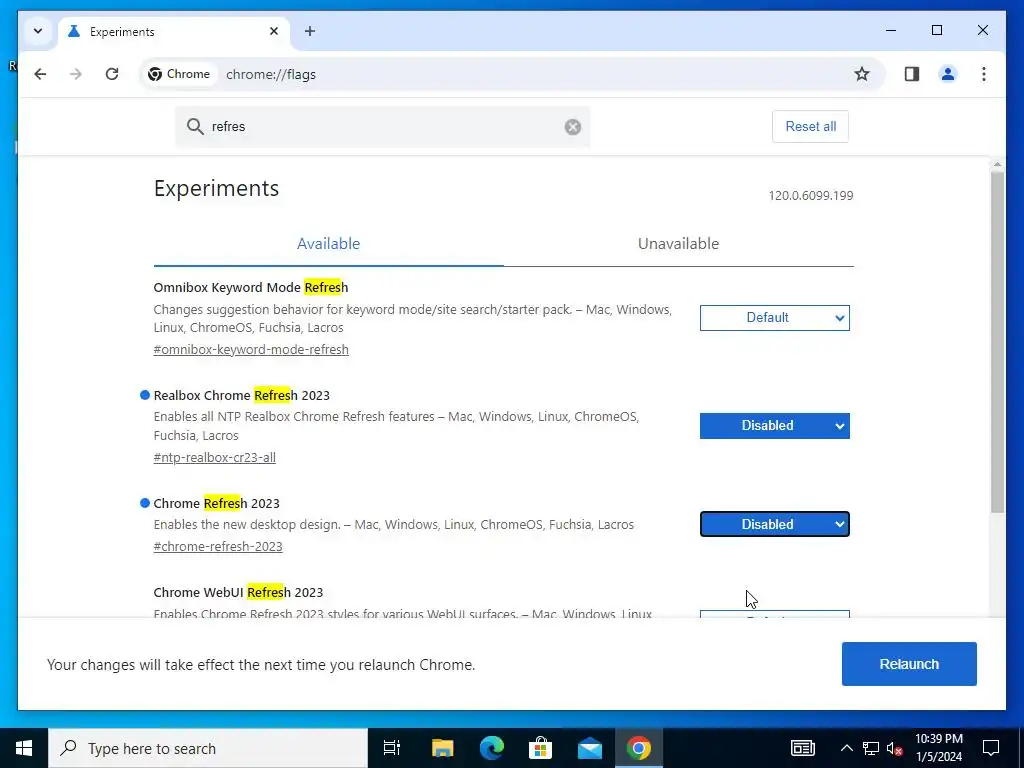
Task: Clear the flags search with the X icon
Action: 573,127
